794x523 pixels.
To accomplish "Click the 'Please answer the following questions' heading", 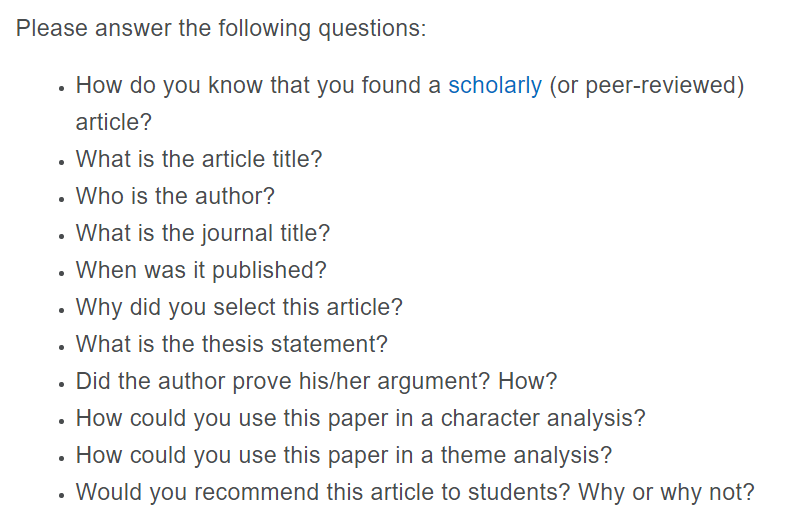I will (x=221, y=28).
